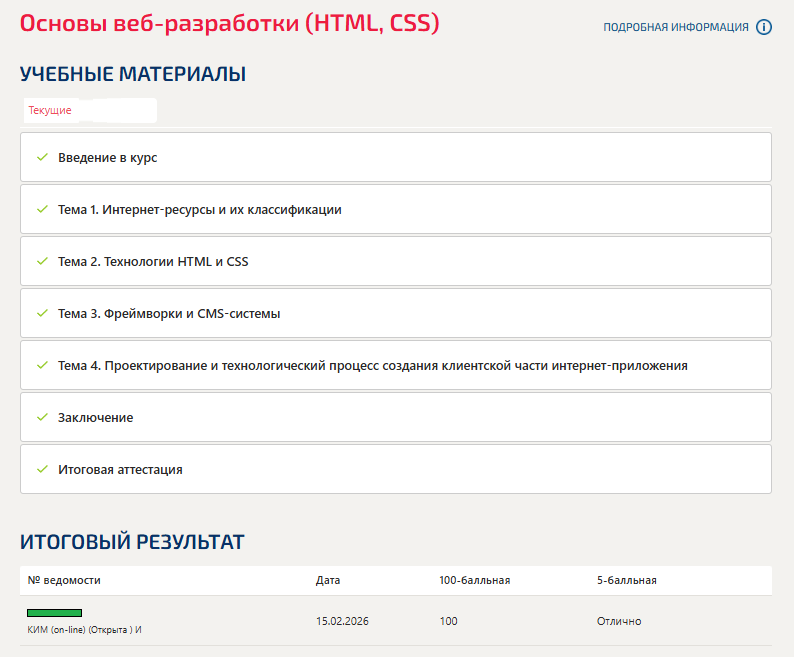Click the green bar in results row

(54, 612)
